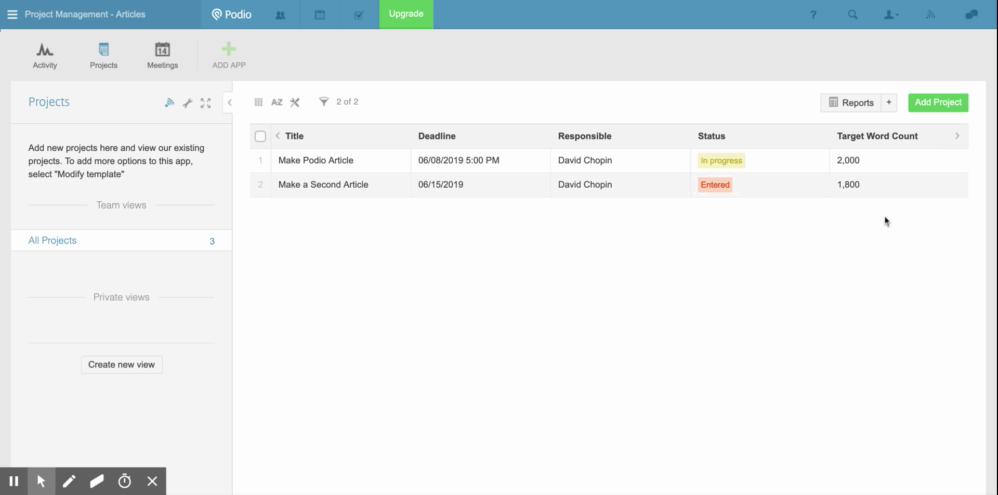Click the In progress status label

coord(720,160)
